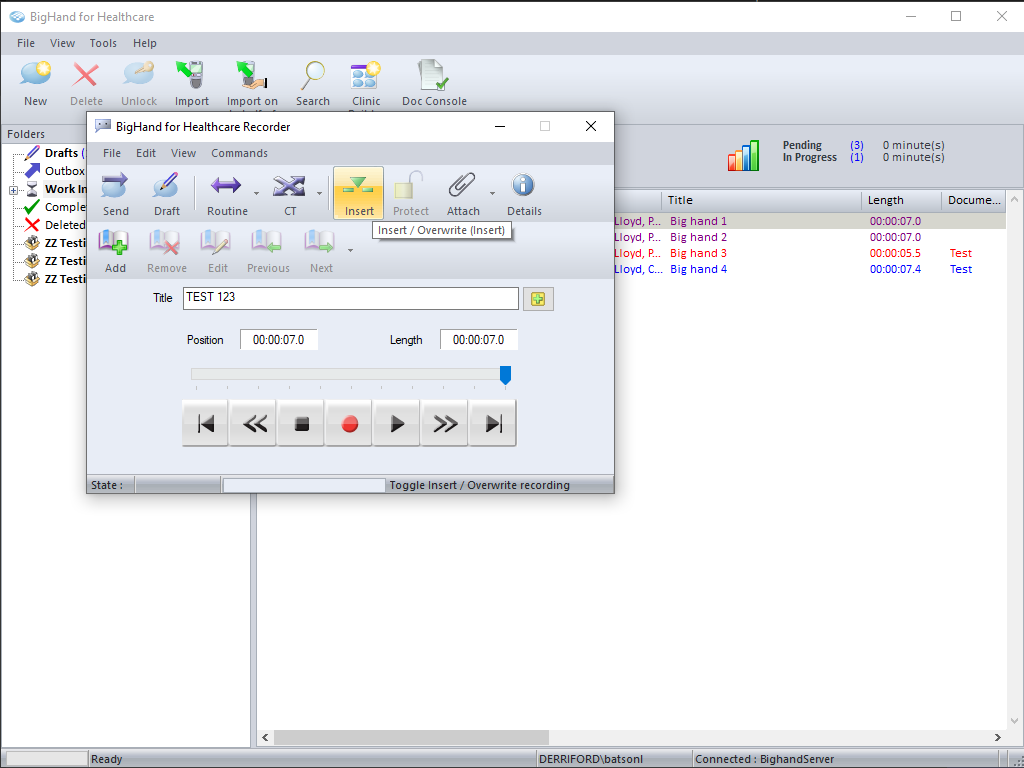Open the main window File menu
Screen dimensions: 1024x768
coord(26,43)
